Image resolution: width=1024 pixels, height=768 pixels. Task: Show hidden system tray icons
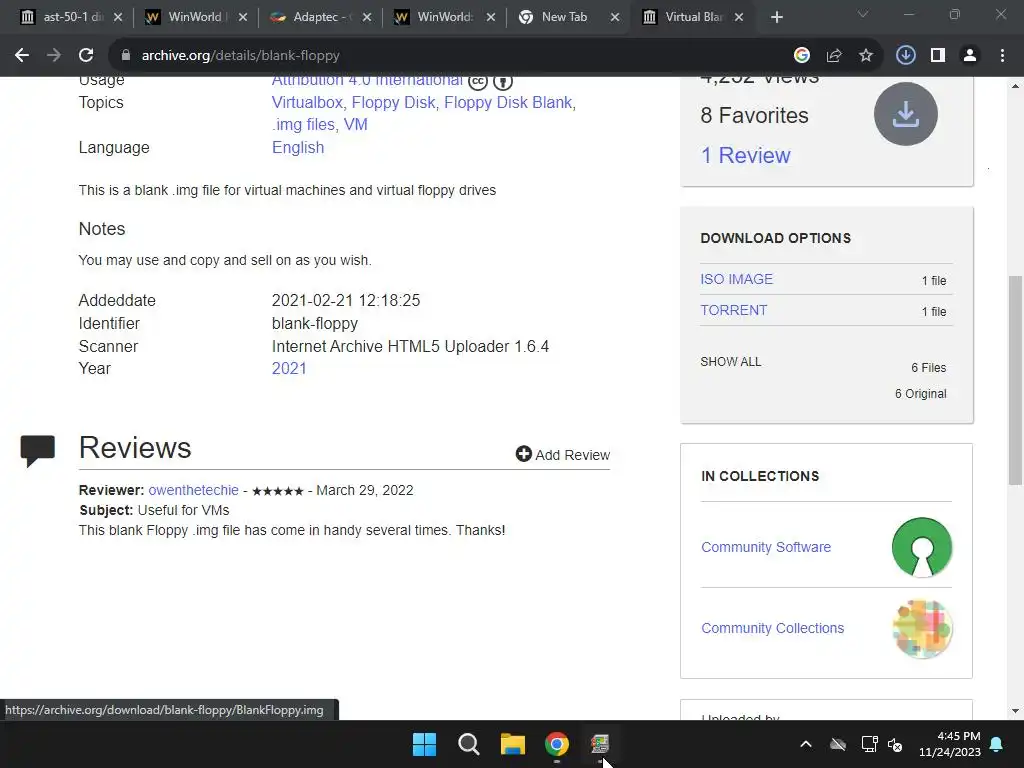806,744
